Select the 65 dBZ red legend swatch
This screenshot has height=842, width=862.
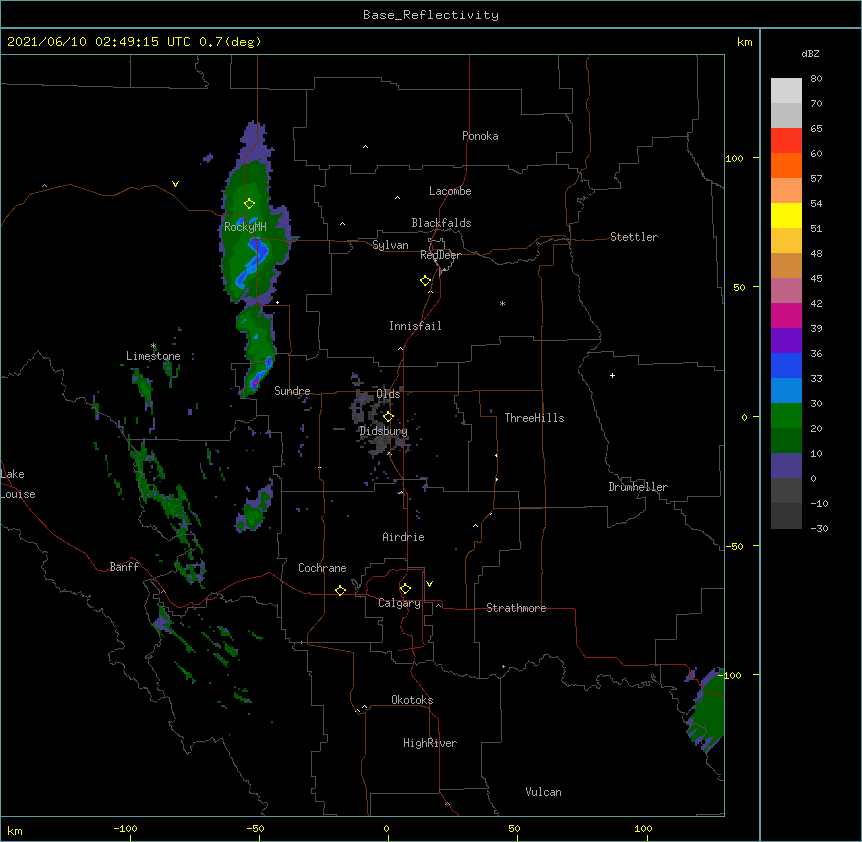point(786,140)
